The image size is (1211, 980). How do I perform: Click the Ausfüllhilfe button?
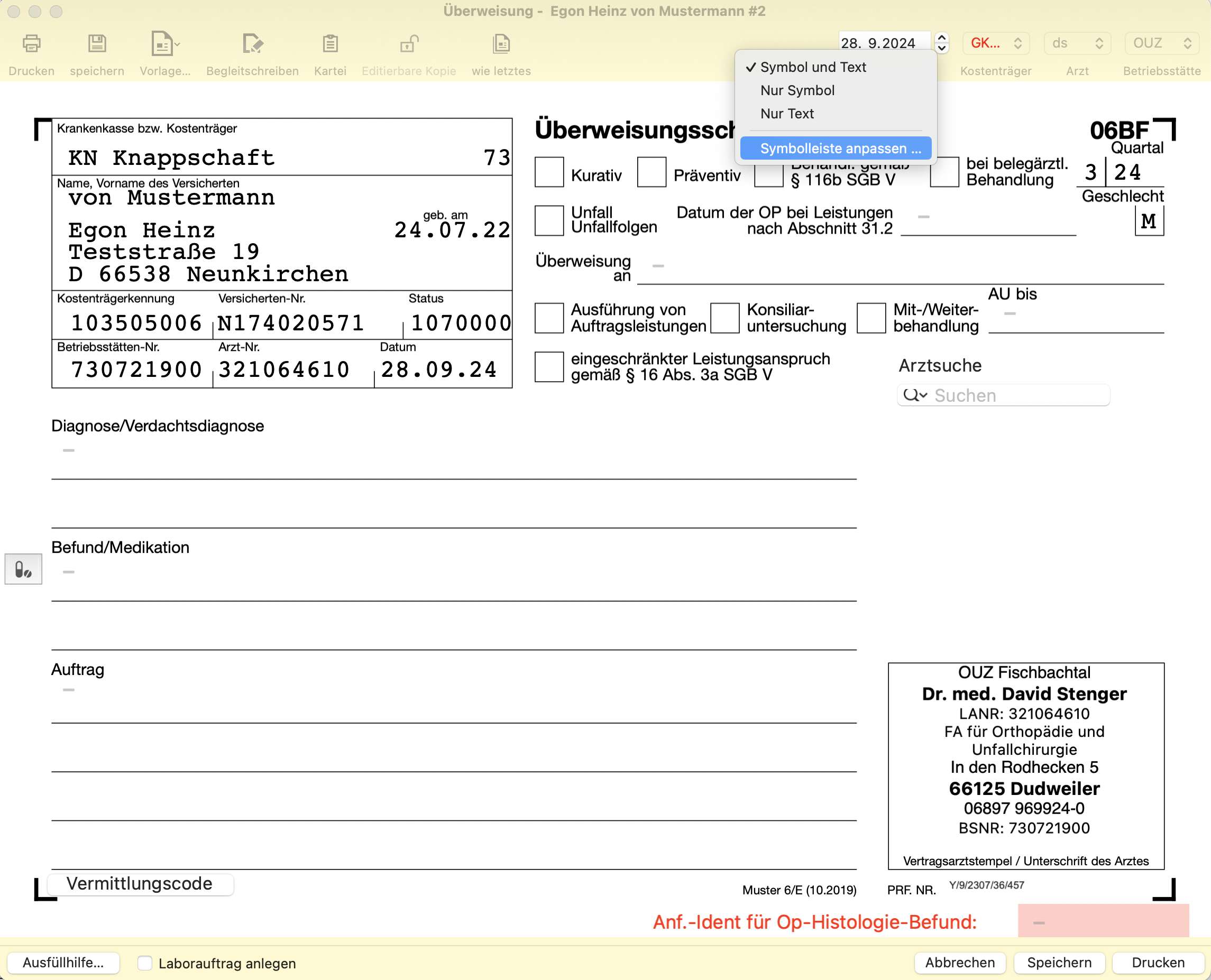pos(63,963)
